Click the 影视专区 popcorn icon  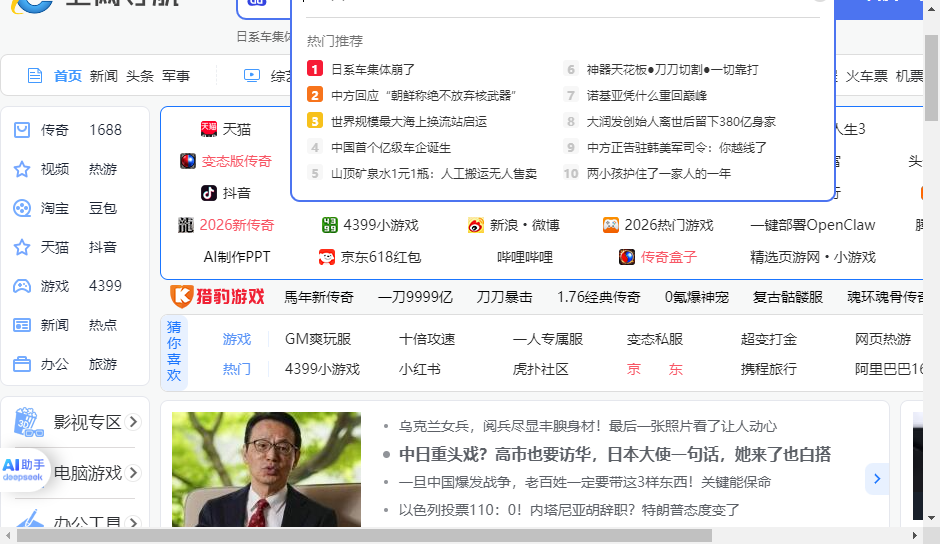point(28,422)
